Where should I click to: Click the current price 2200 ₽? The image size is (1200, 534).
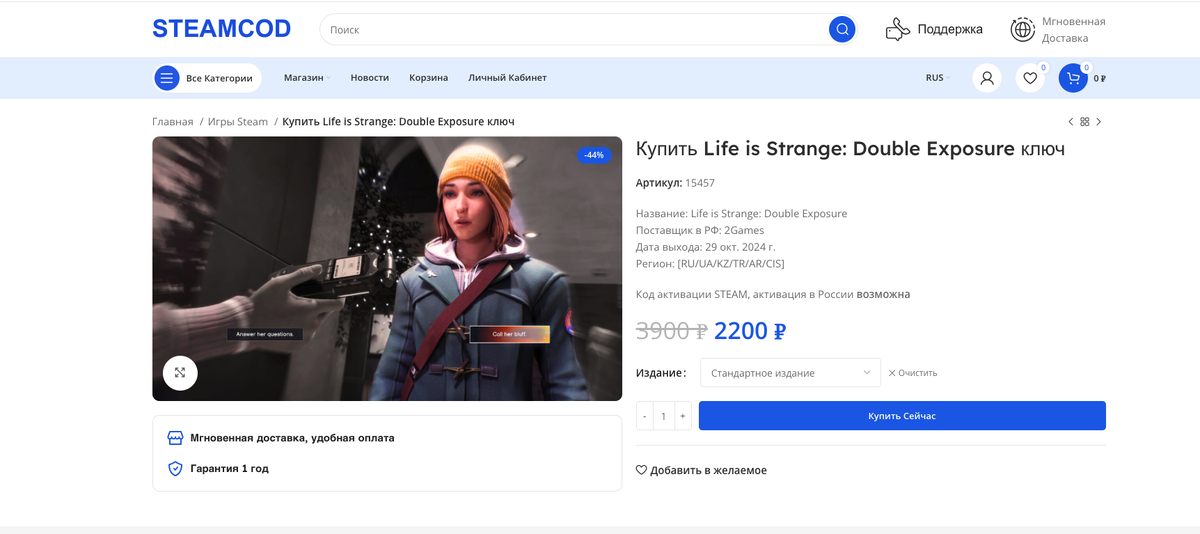point(750,331)
